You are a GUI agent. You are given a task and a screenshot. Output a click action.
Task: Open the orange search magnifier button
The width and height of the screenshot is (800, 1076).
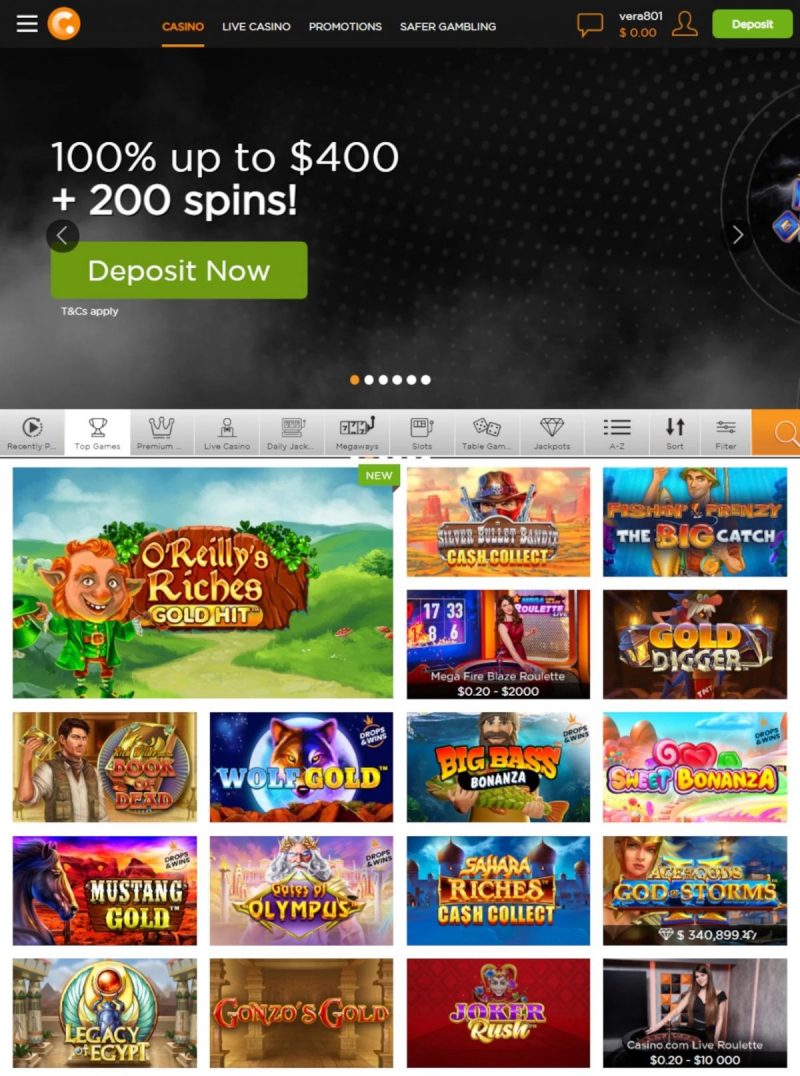pos(776,433)
